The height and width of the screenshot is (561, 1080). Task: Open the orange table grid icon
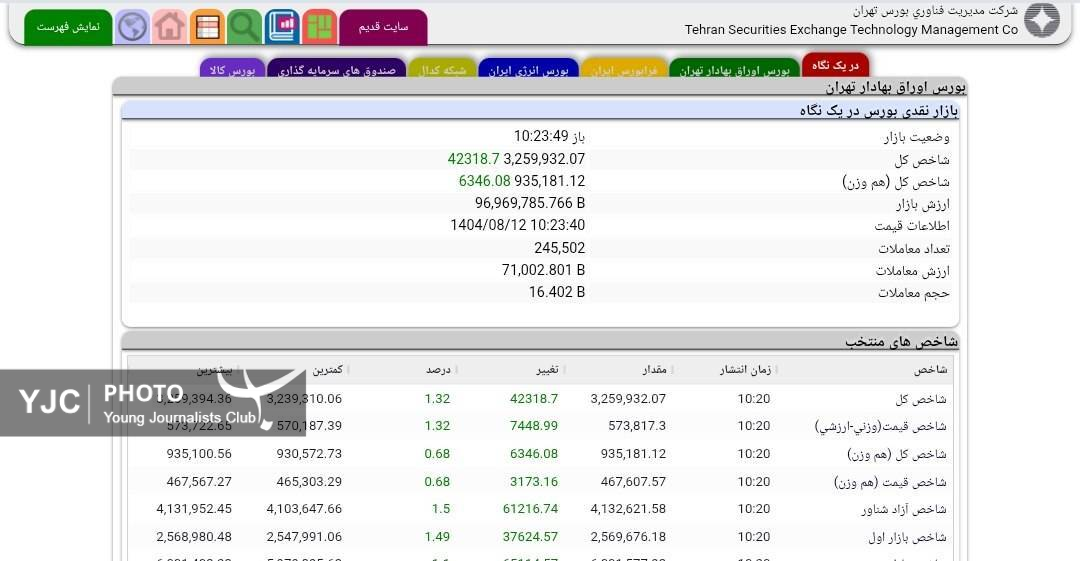click(x=207, y=27)
